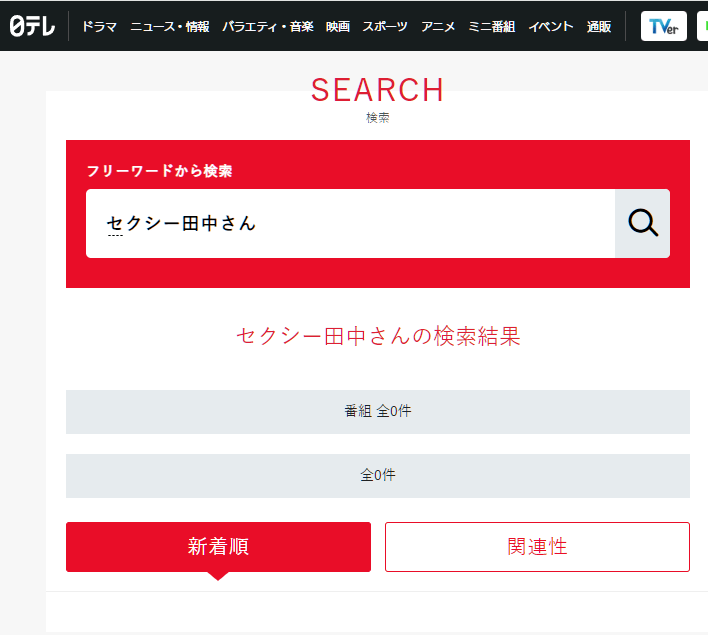Go to ニュース・情報 in navigation

click(169, 26)
